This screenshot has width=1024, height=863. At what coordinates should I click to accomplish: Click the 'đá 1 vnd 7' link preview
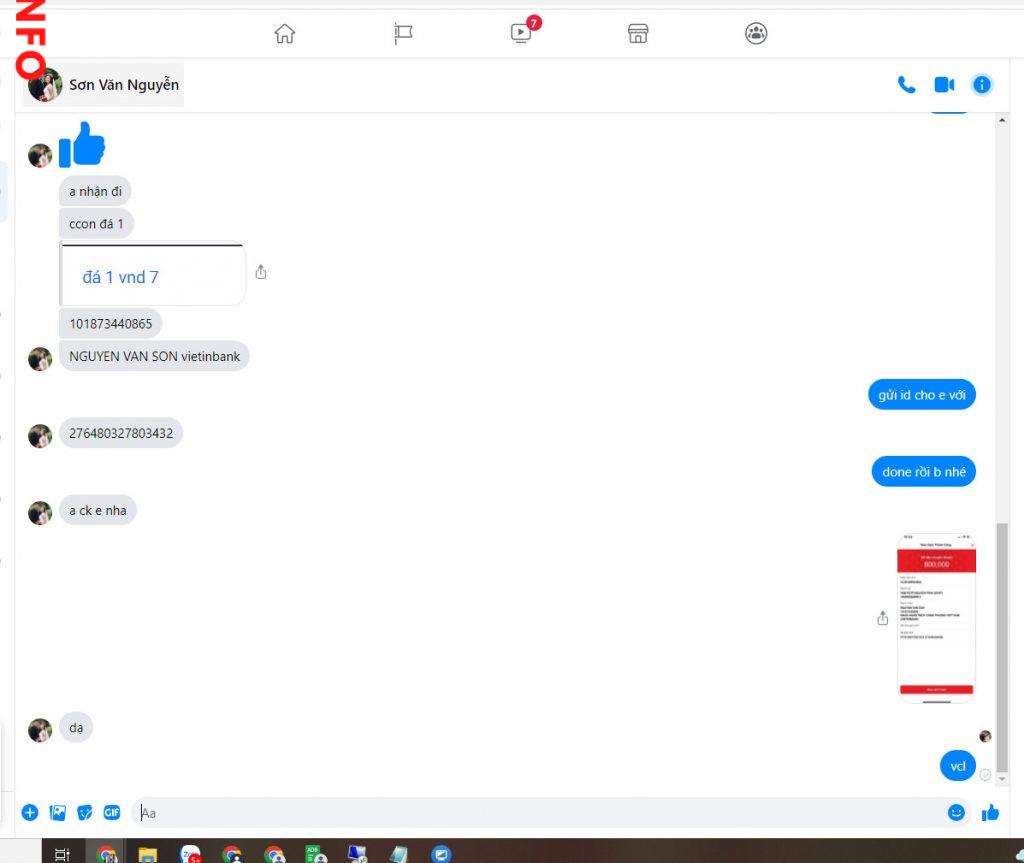tap(152, 277)
